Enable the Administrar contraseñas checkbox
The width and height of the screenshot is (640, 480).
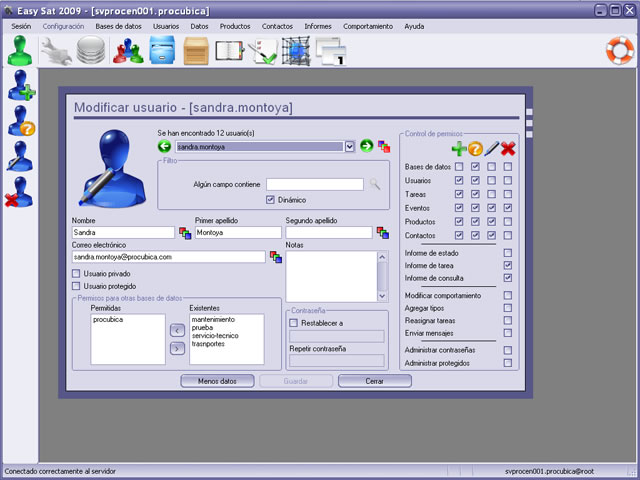point(508,350)
